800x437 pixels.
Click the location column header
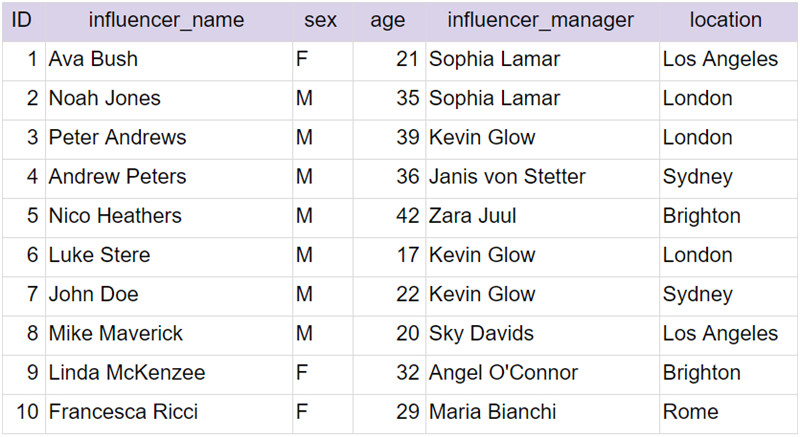pyautogui.click(x=728, y=21)
